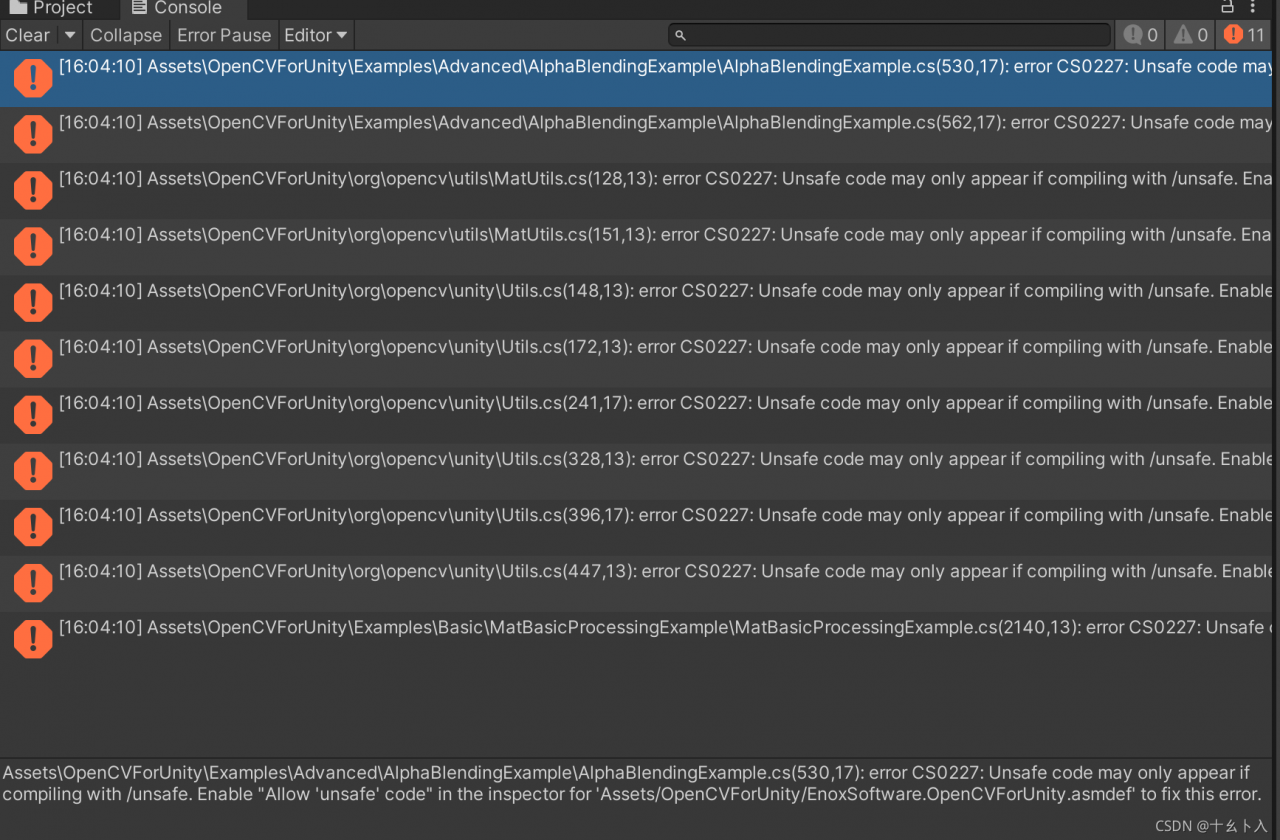Open the console panel three-dot menu

tap(1254, 7)
